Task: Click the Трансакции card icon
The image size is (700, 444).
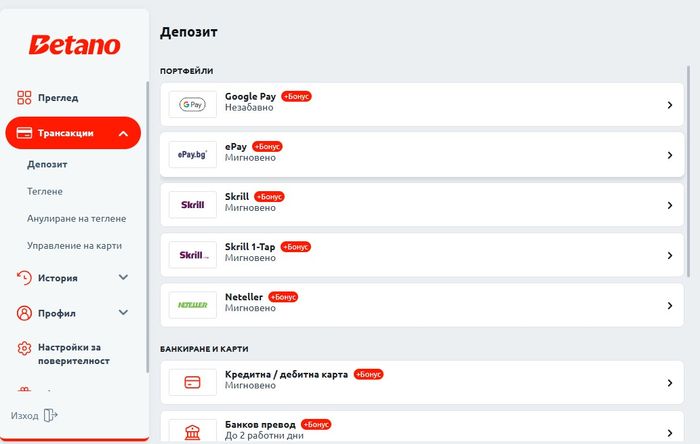Action: [24, 133]
